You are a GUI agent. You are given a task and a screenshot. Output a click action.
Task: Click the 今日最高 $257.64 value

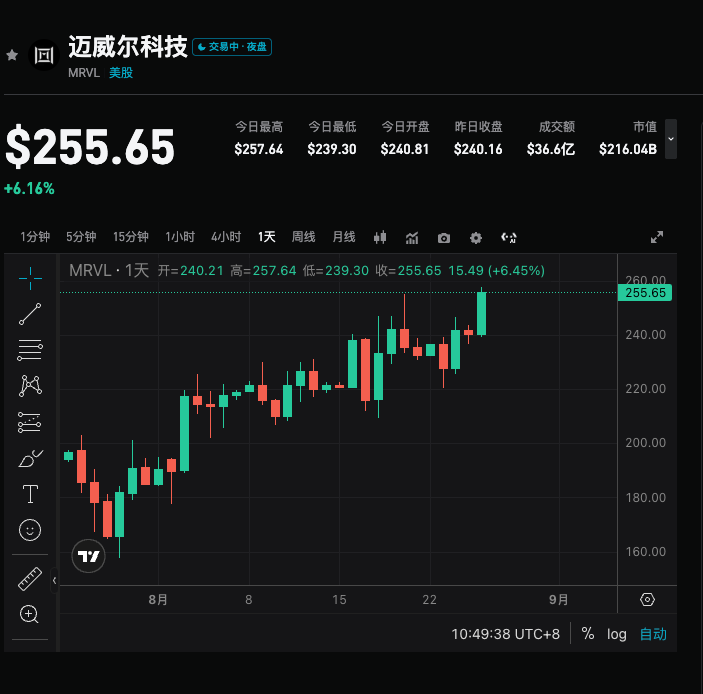tap(259, 149)
